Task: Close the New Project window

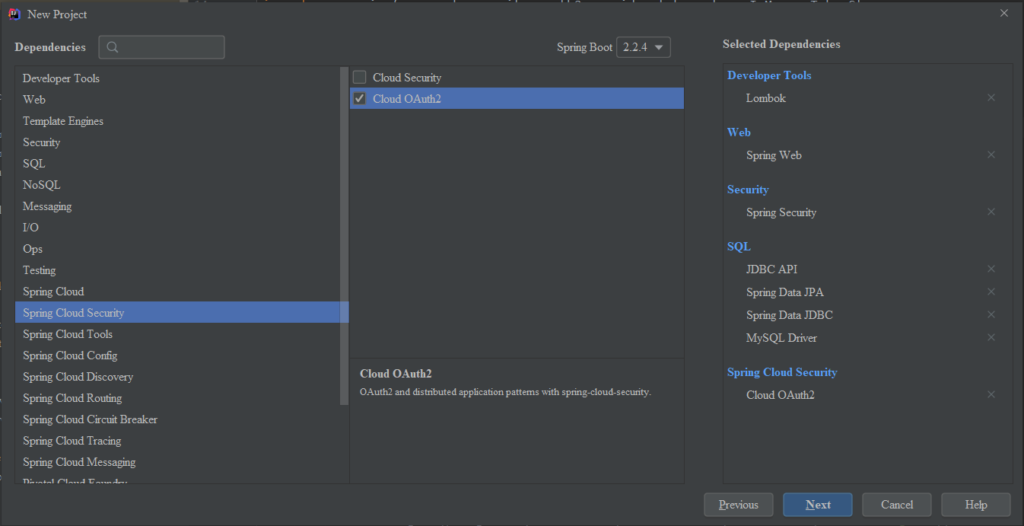Action: [1004, 13]
